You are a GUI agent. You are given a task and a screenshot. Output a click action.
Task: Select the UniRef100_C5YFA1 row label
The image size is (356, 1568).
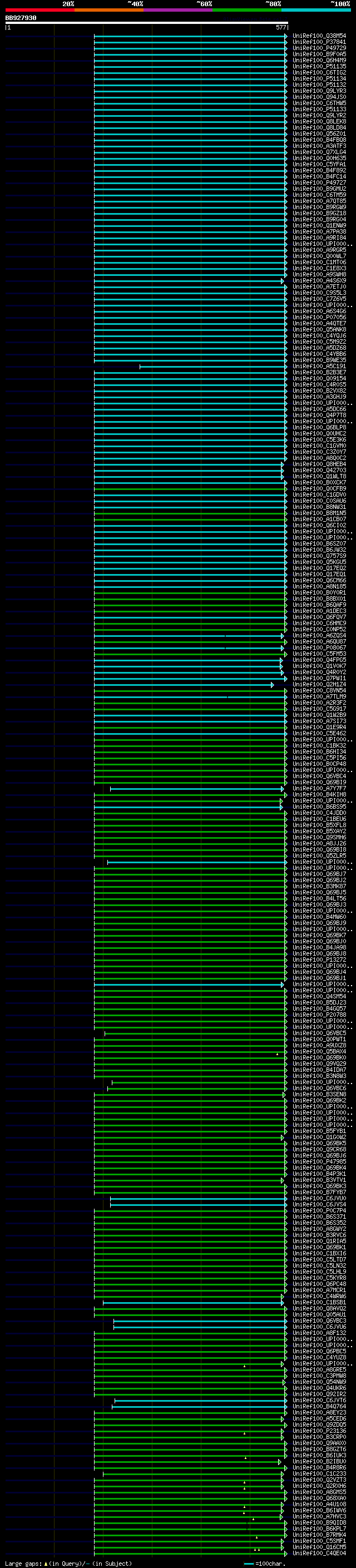click(x=319, y=164)
